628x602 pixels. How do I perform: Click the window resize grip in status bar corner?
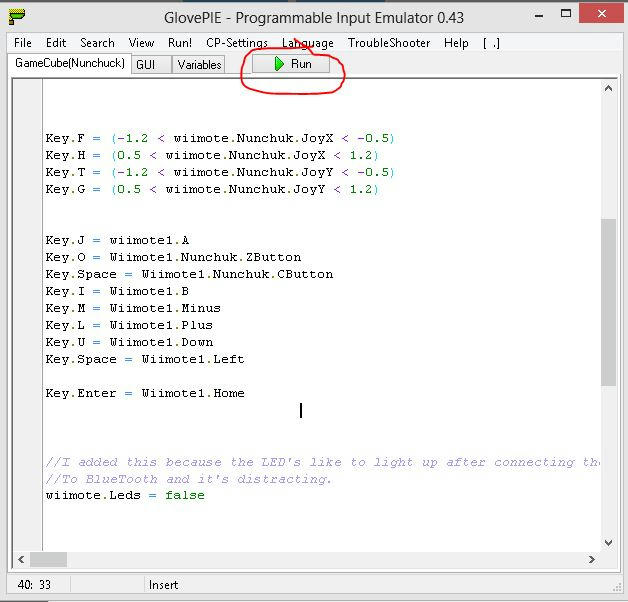point(617,587)
